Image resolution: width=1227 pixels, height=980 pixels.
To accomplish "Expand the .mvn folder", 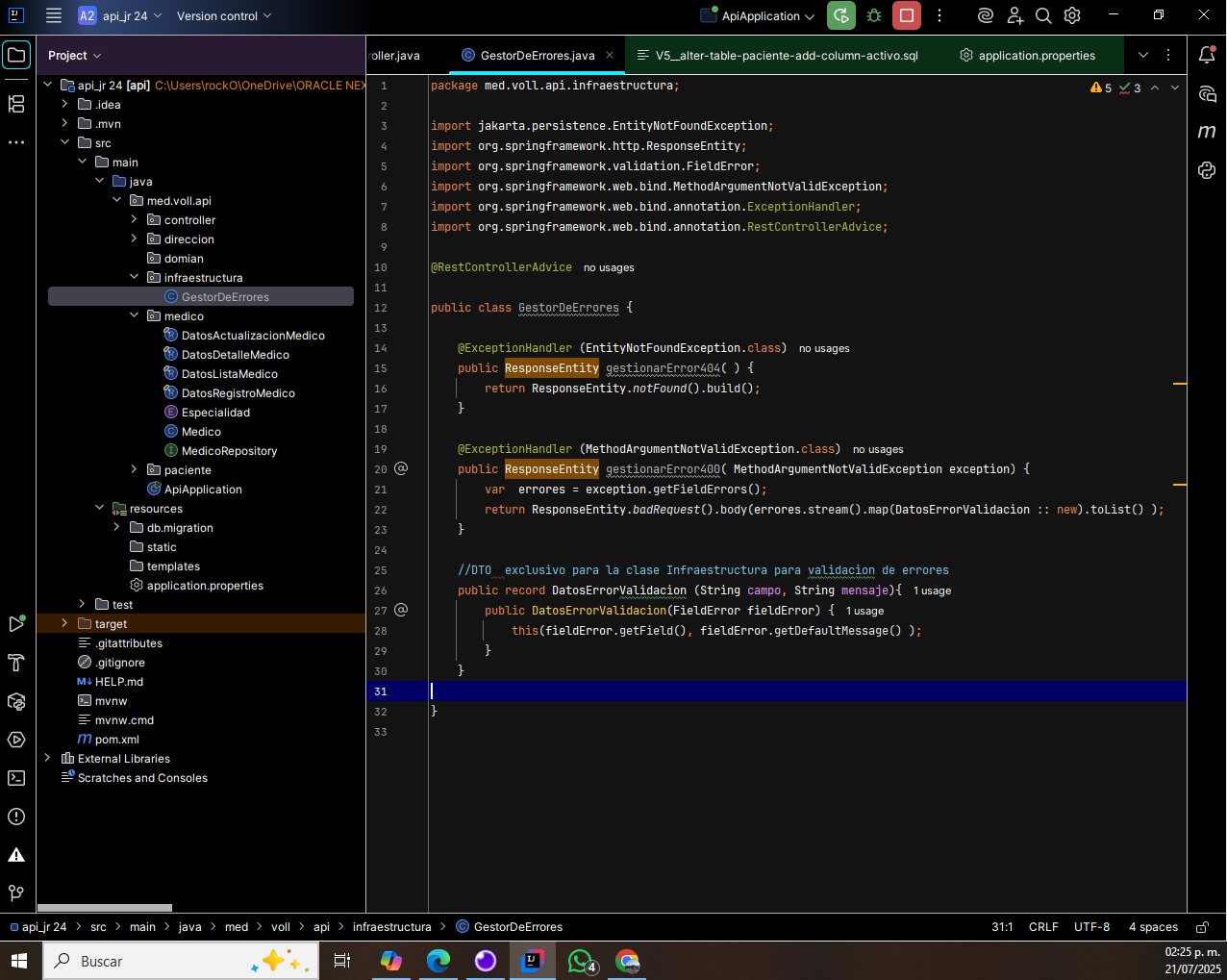I will tap(64, 123).
